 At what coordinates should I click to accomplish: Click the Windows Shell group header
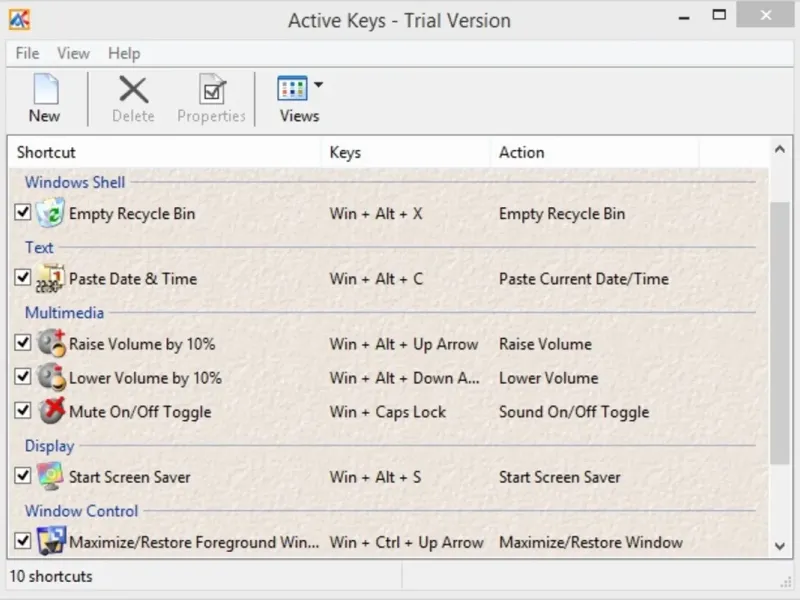(75, 182)
